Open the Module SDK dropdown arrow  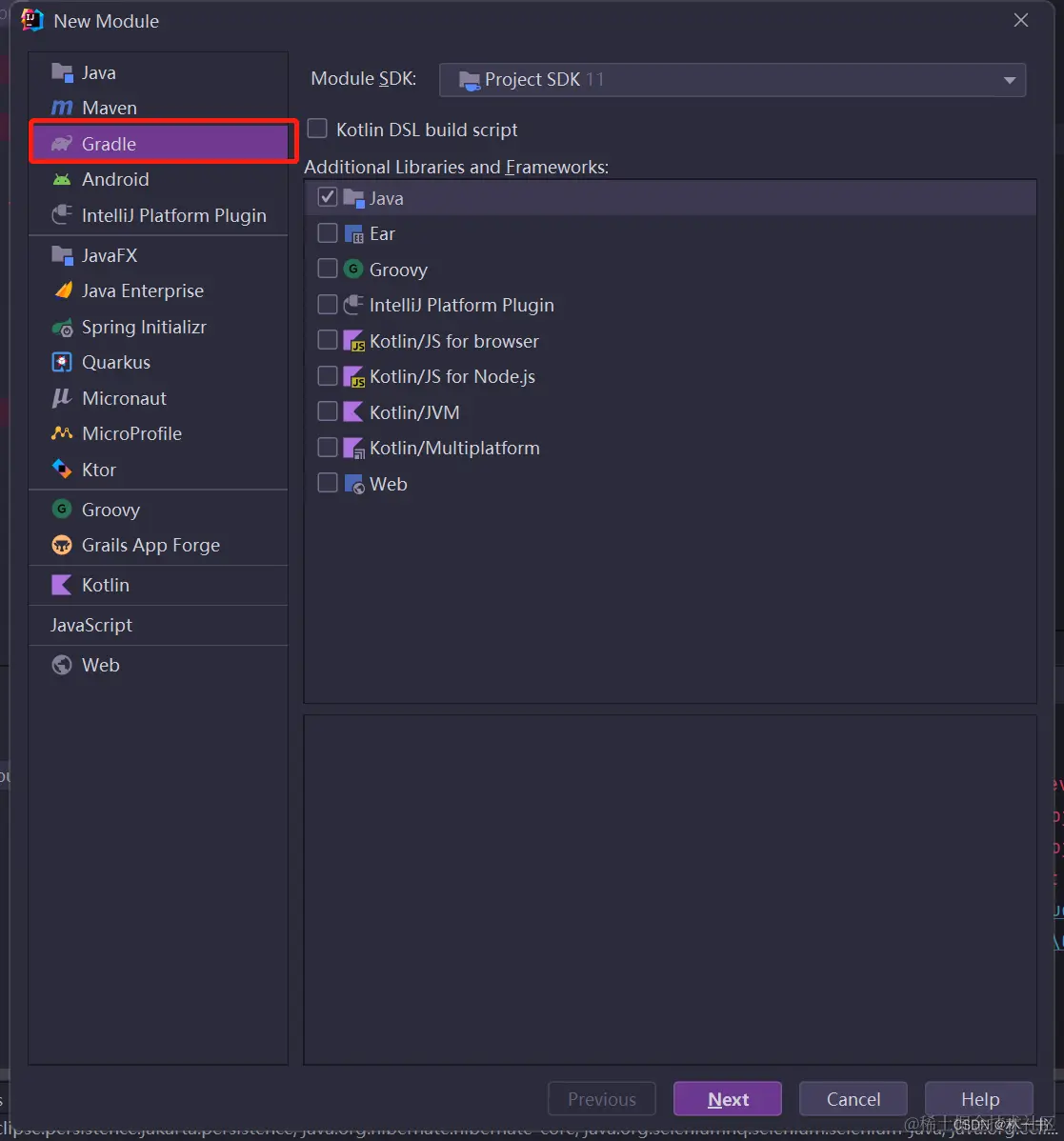coord(1010,80)
